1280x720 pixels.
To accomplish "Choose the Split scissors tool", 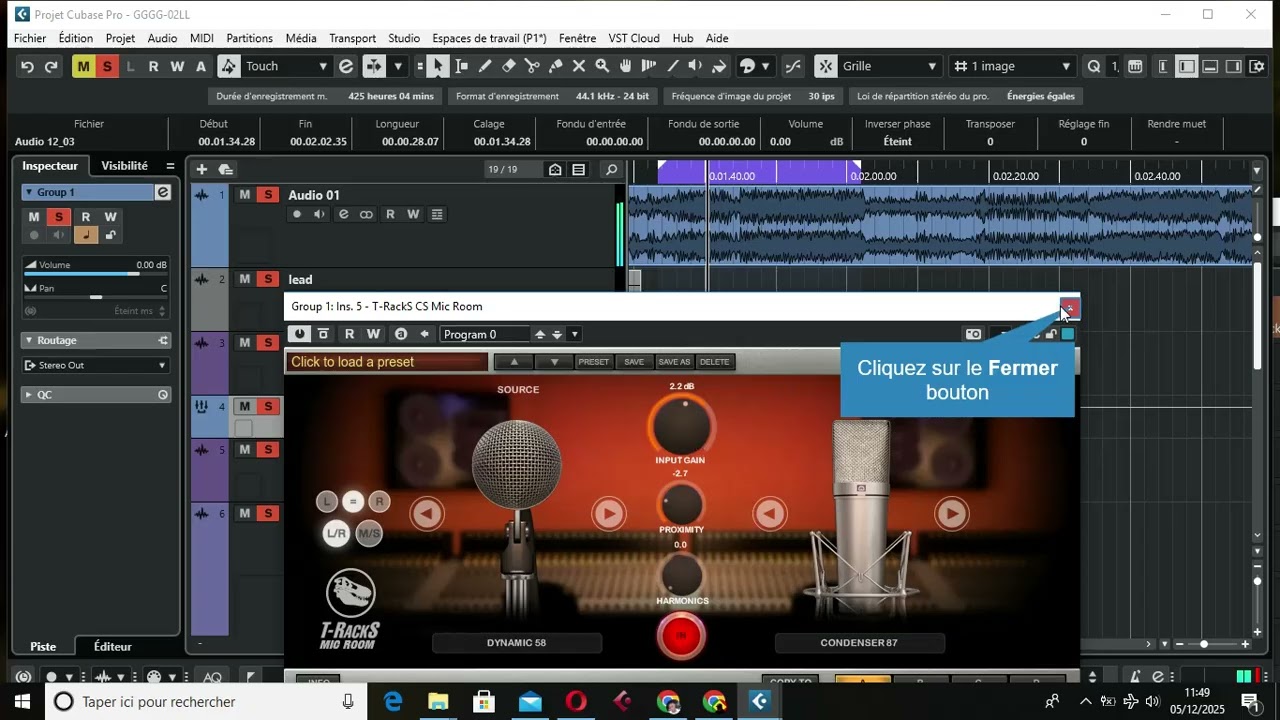I will coord(532,67).
